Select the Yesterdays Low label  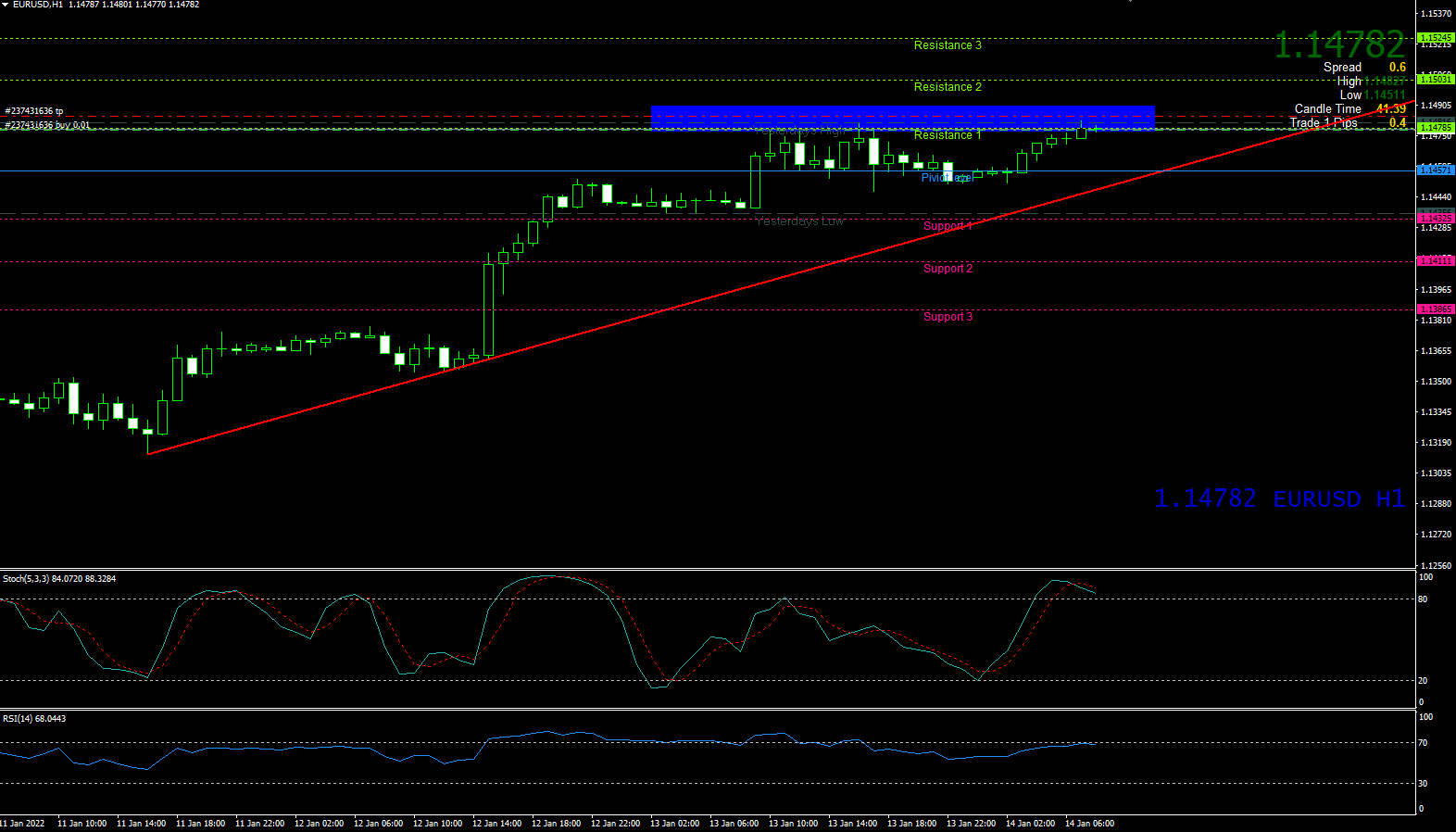[x=798, y=221]
